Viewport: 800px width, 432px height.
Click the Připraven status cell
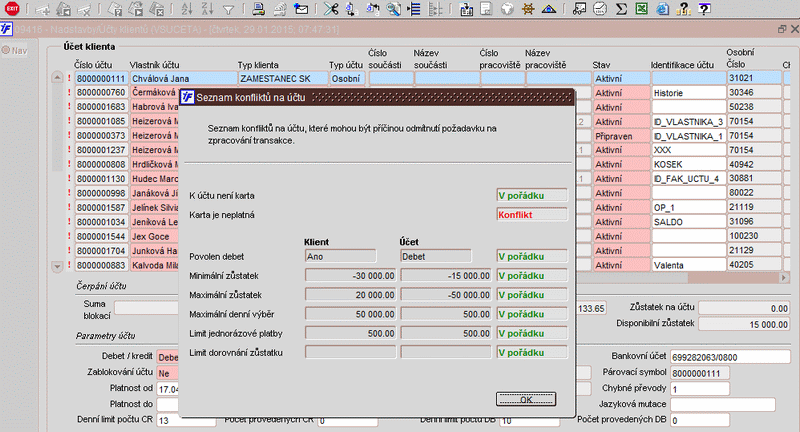coord(621,136)
